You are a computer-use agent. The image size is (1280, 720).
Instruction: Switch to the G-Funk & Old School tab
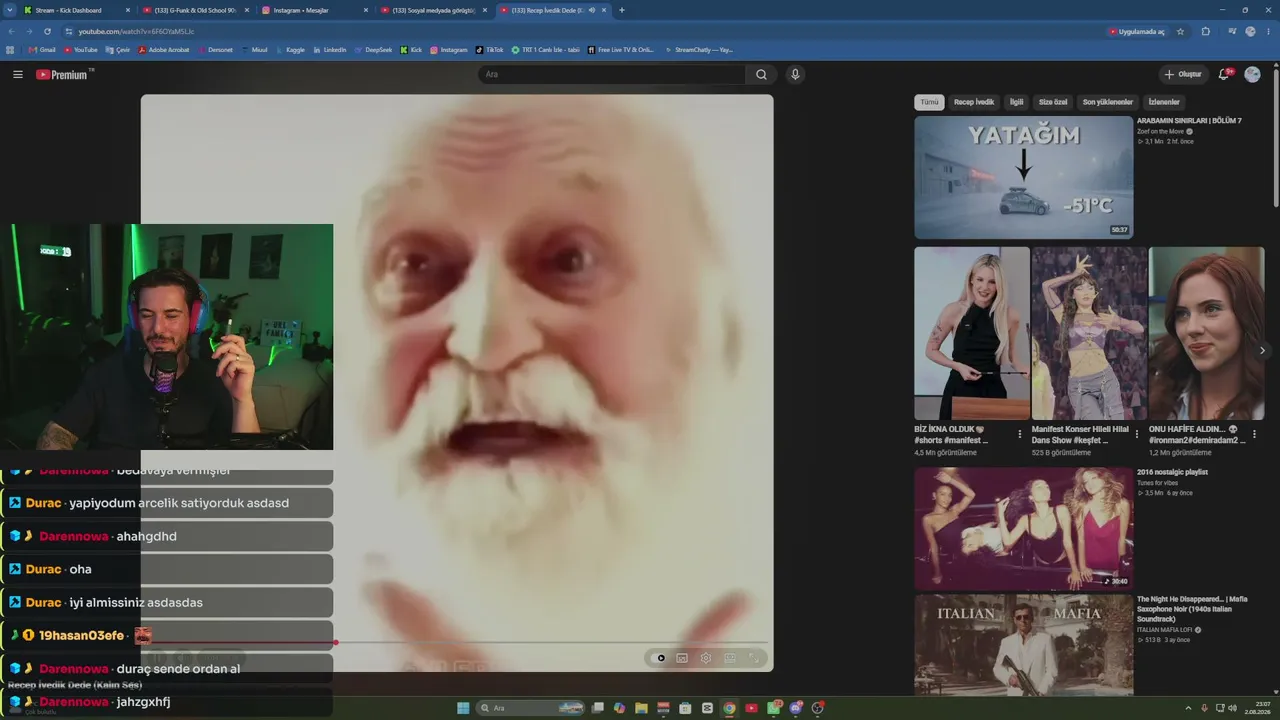[195, 10]
